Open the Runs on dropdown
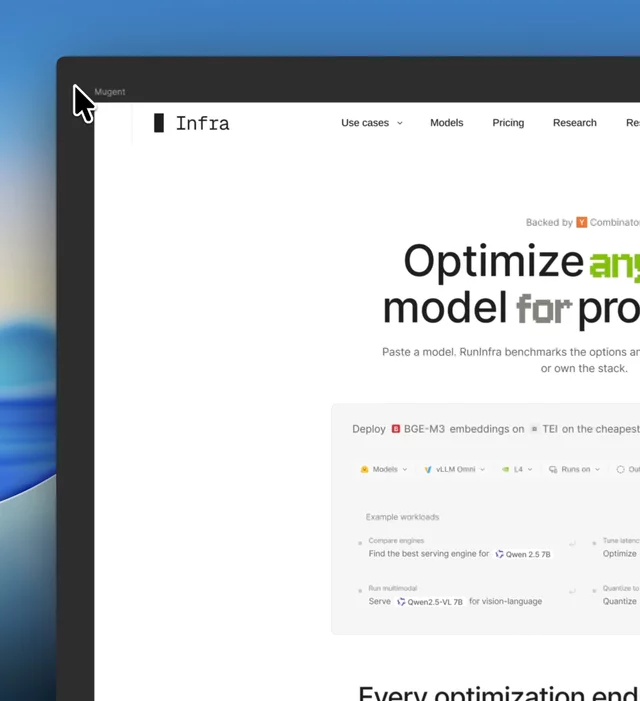This screenshot has height=701, width=640. 574,469
